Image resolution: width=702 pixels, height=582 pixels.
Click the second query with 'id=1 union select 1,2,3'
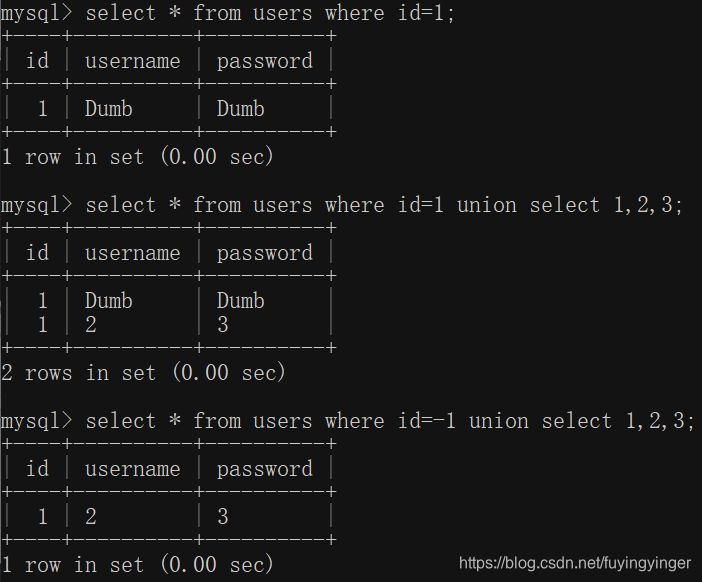pyautogui.click(x=384, y=205)
